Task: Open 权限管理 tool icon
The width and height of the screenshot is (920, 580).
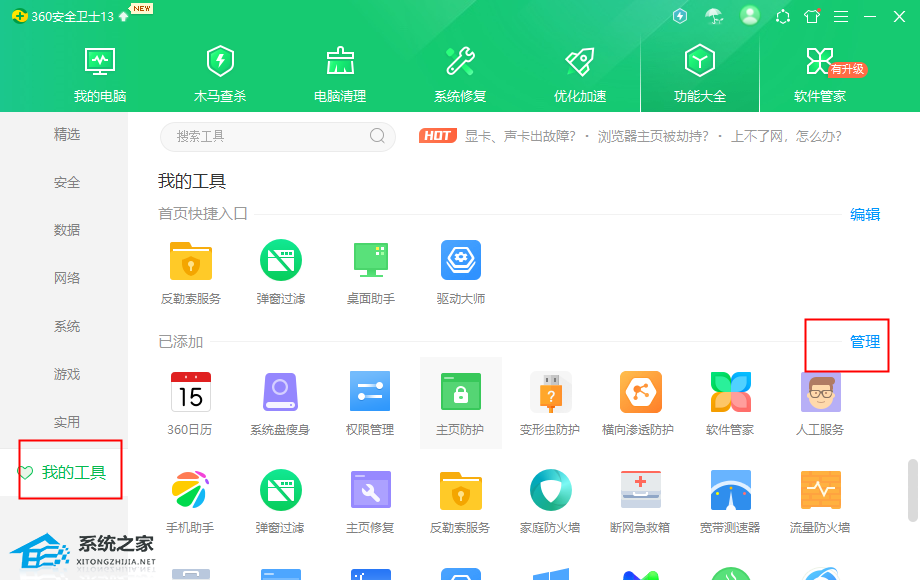Action: (x=370, y=392)
